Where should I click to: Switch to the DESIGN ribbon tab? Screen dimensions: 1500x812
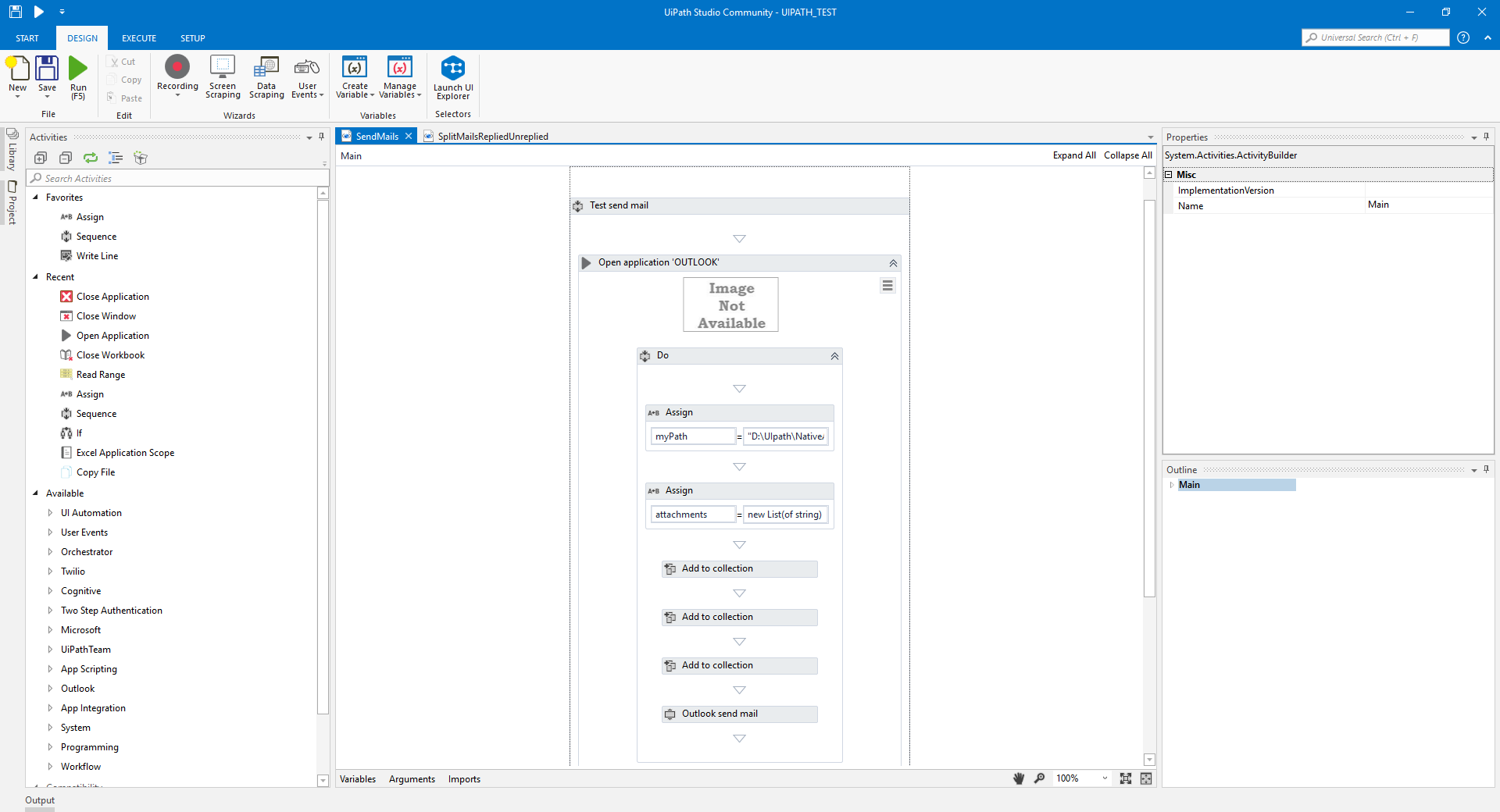click(x=82, y=38)
